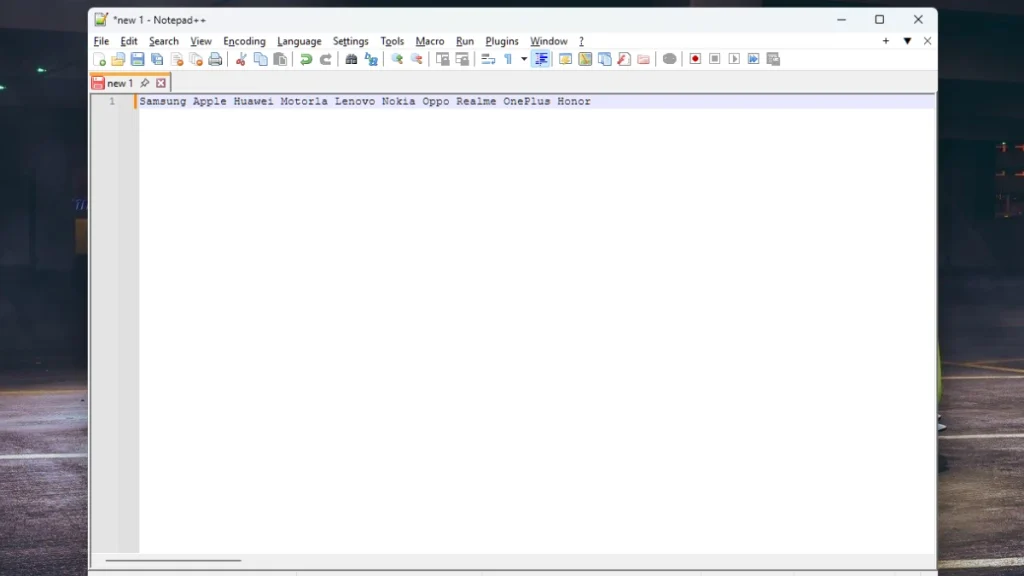
Task: Click the menu bar close X
Action: (x=927, y=41)
